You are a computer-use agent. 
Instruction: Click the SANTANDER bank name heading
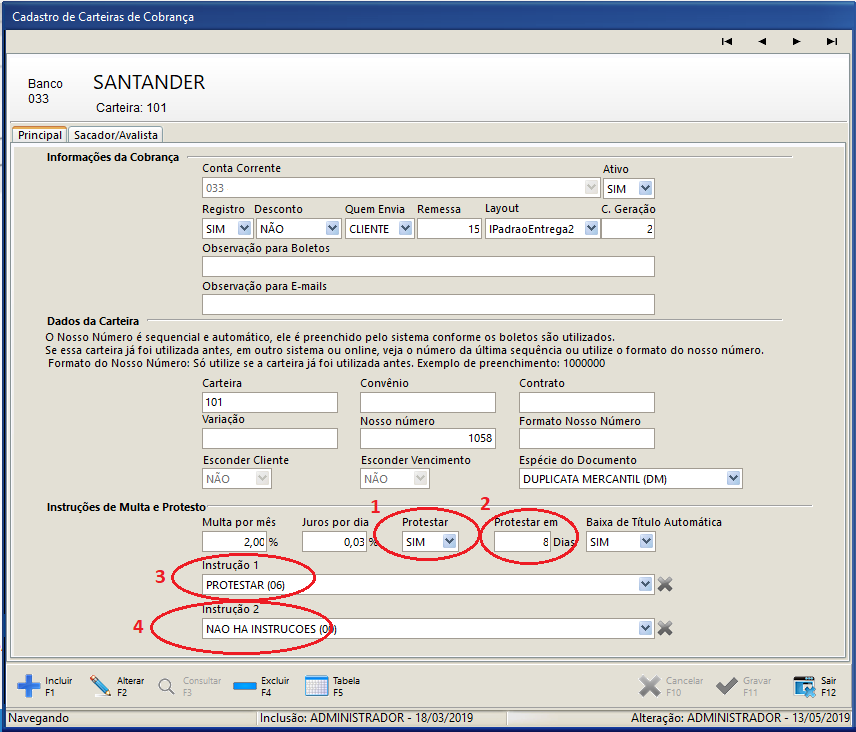point(149,82)
